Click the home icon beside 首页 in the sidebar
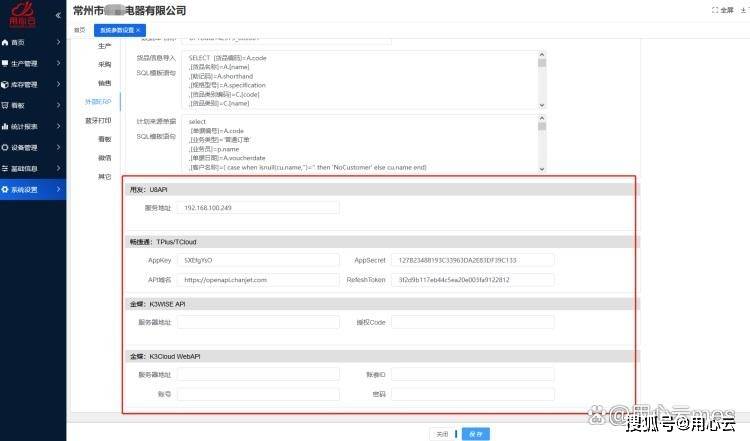This screenshot has height=441, width=750. (5, 42)
